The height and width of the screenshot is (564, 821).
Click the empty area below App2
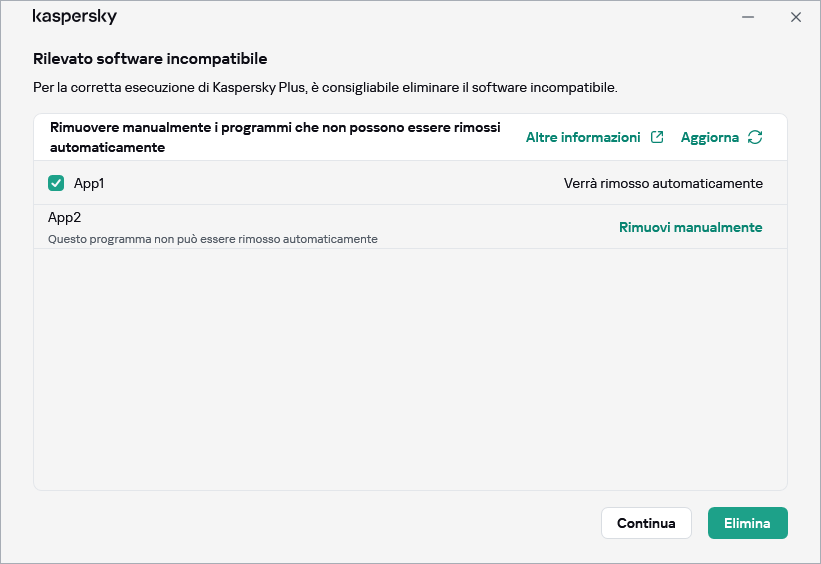pos(410,370)
